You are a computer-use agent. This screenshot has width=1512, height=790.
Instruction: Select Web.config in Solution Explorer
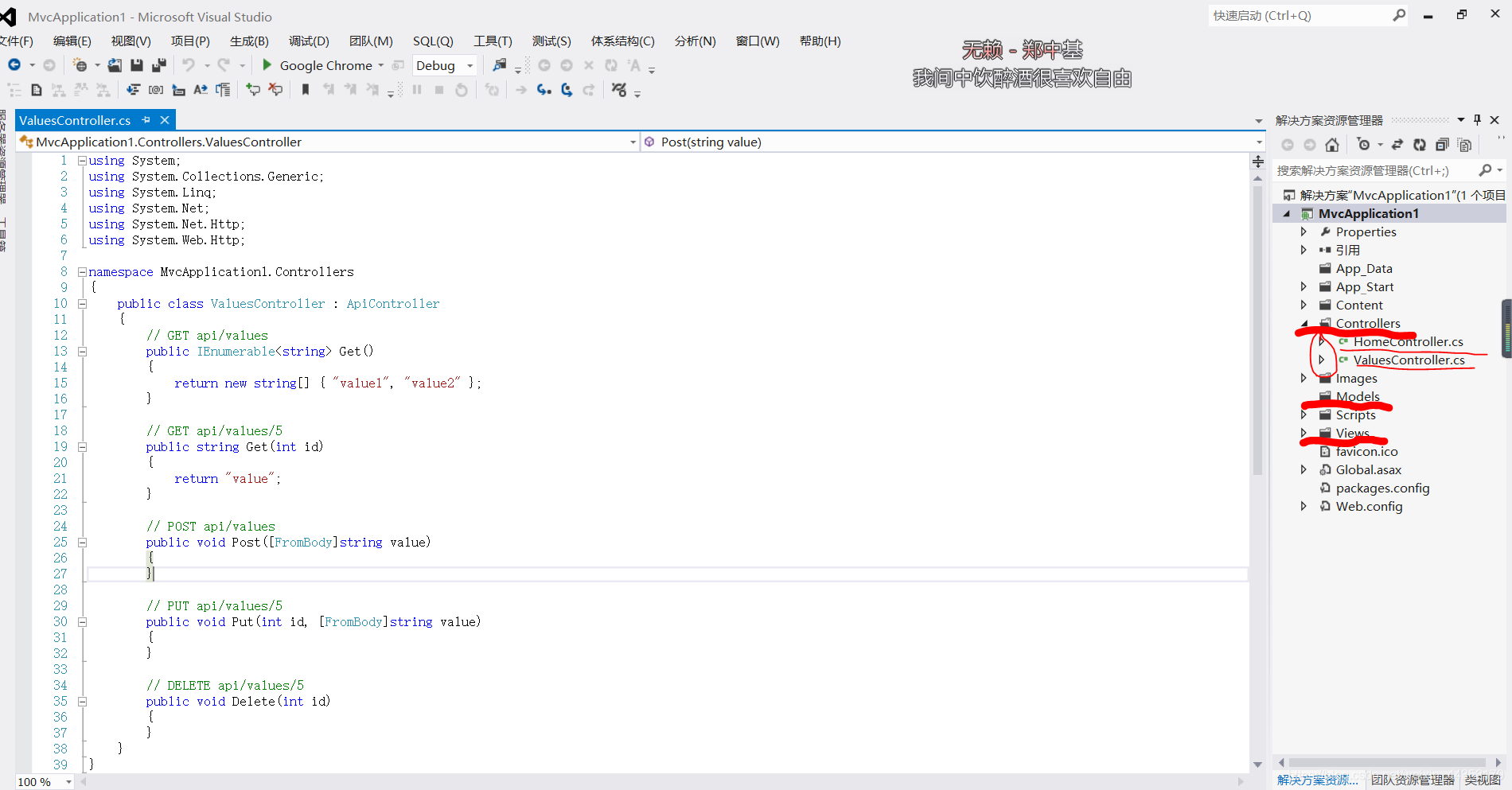pos(1369,506)
